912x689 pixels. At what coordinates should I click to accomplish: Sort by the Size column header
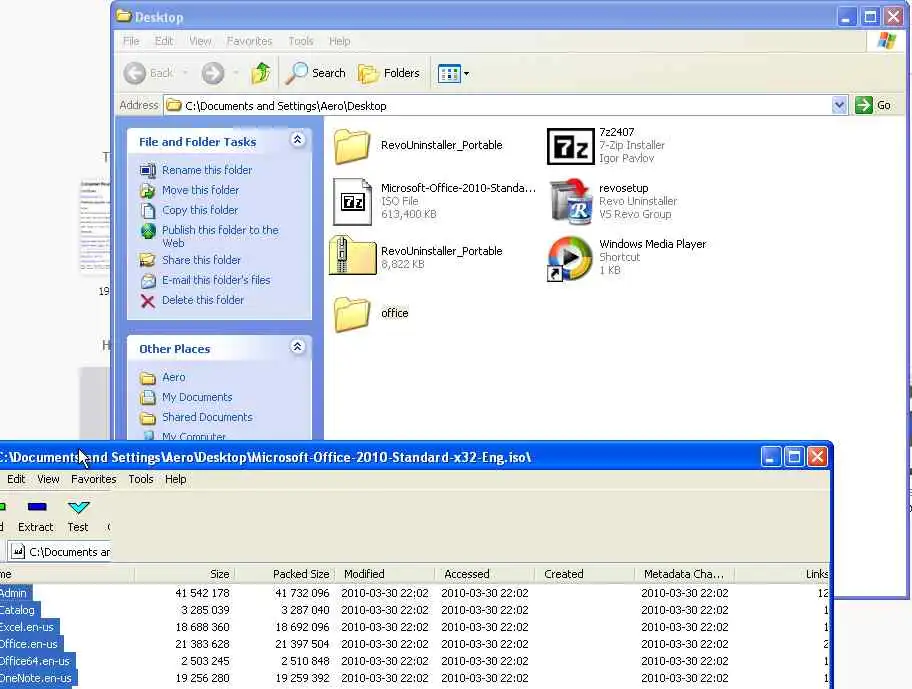[184, 574]
